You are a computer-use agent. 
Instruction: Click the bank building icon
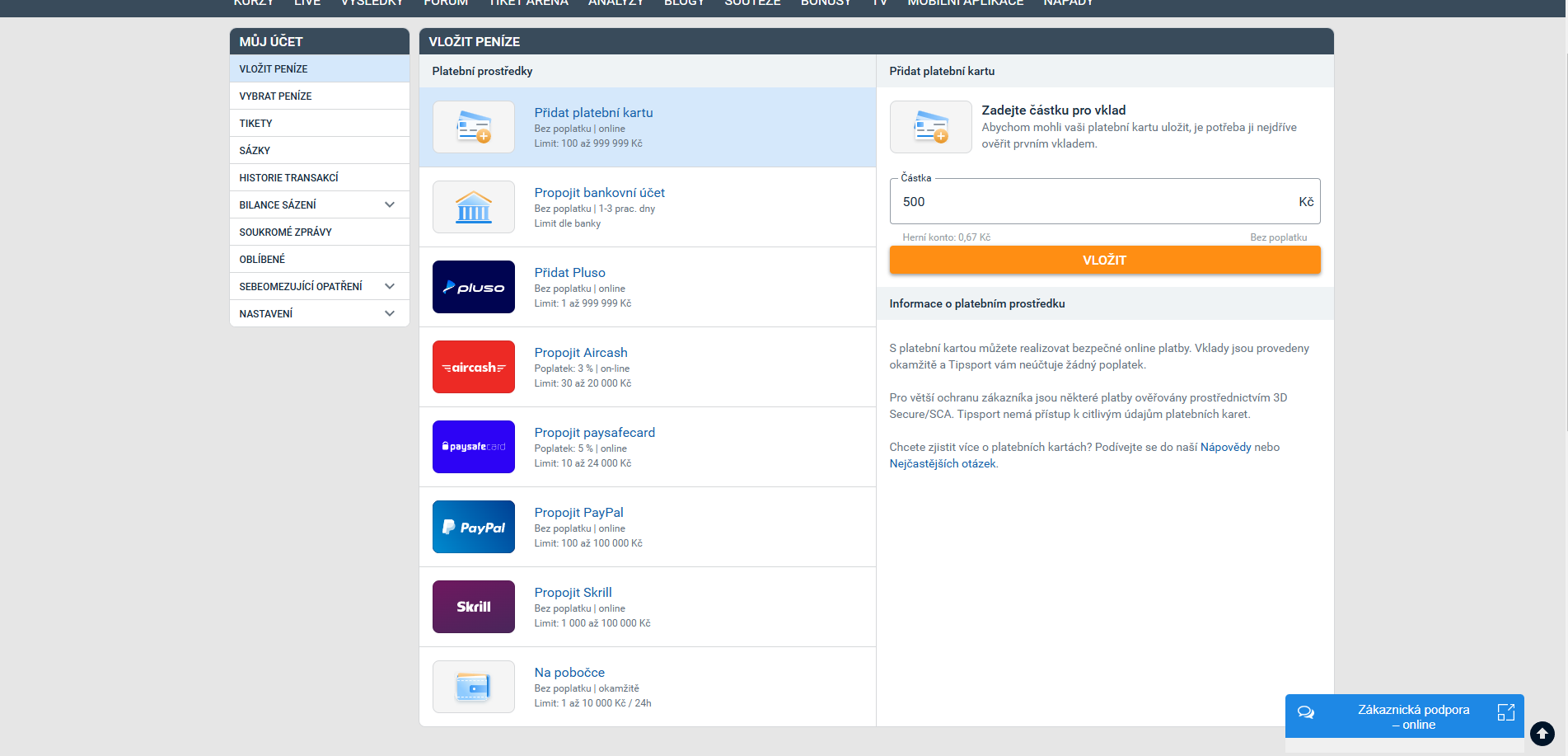tap(474, 207)
